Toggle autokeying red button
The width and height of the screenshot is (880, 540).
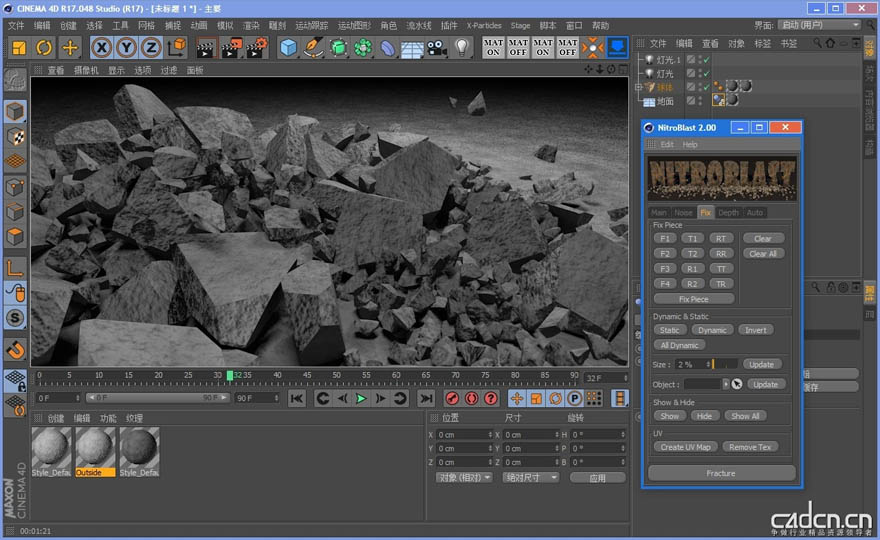pos(471,398)
